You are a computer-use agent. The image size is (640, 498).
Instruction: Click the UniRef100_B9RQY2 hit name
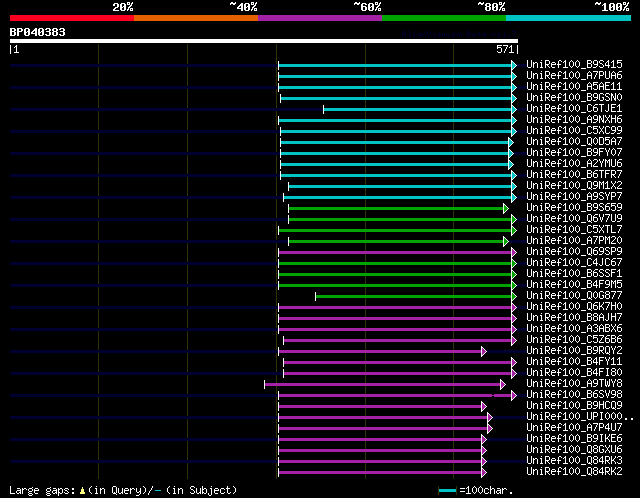click(574, 351)
